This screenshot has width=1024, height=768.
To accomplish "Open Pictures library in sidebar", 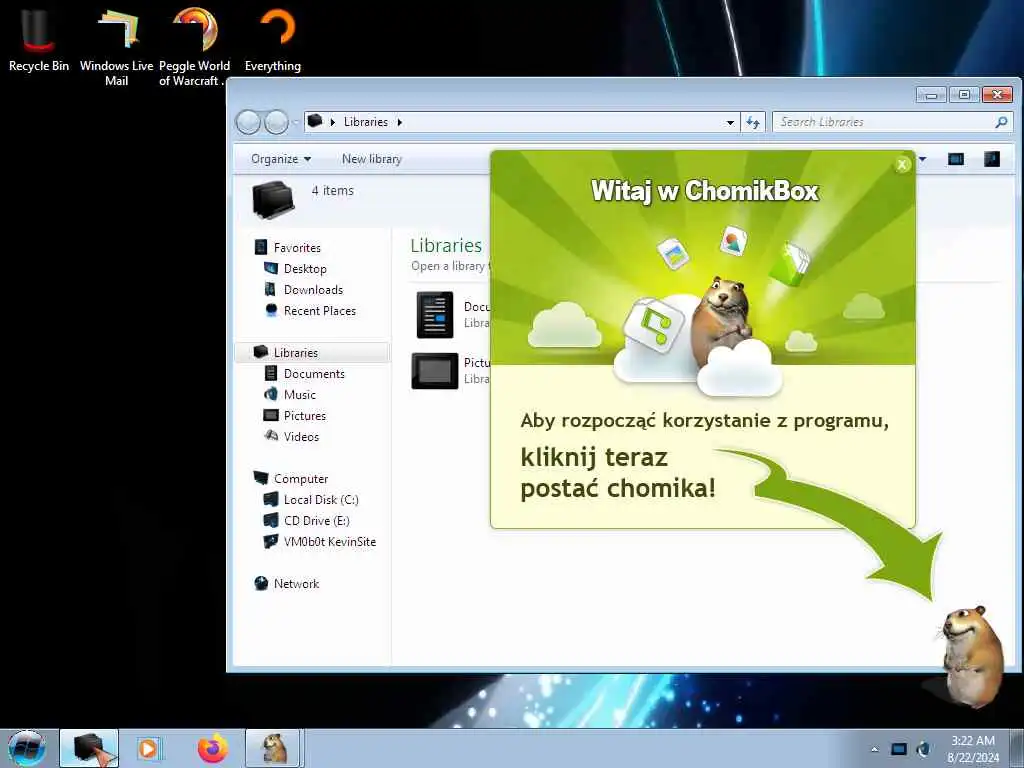I will tap(304, 415).
